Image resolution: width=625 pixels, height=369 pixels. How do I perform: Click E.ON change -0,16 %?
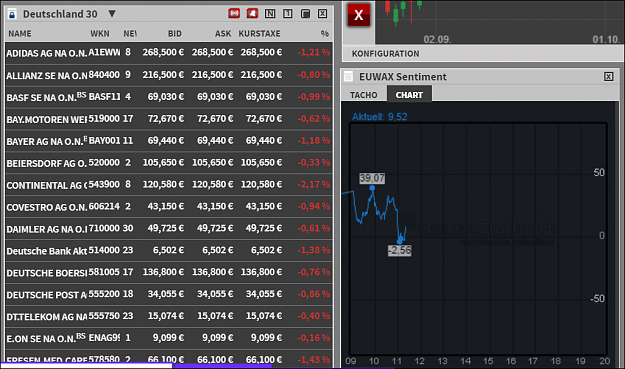coord(314,338)
